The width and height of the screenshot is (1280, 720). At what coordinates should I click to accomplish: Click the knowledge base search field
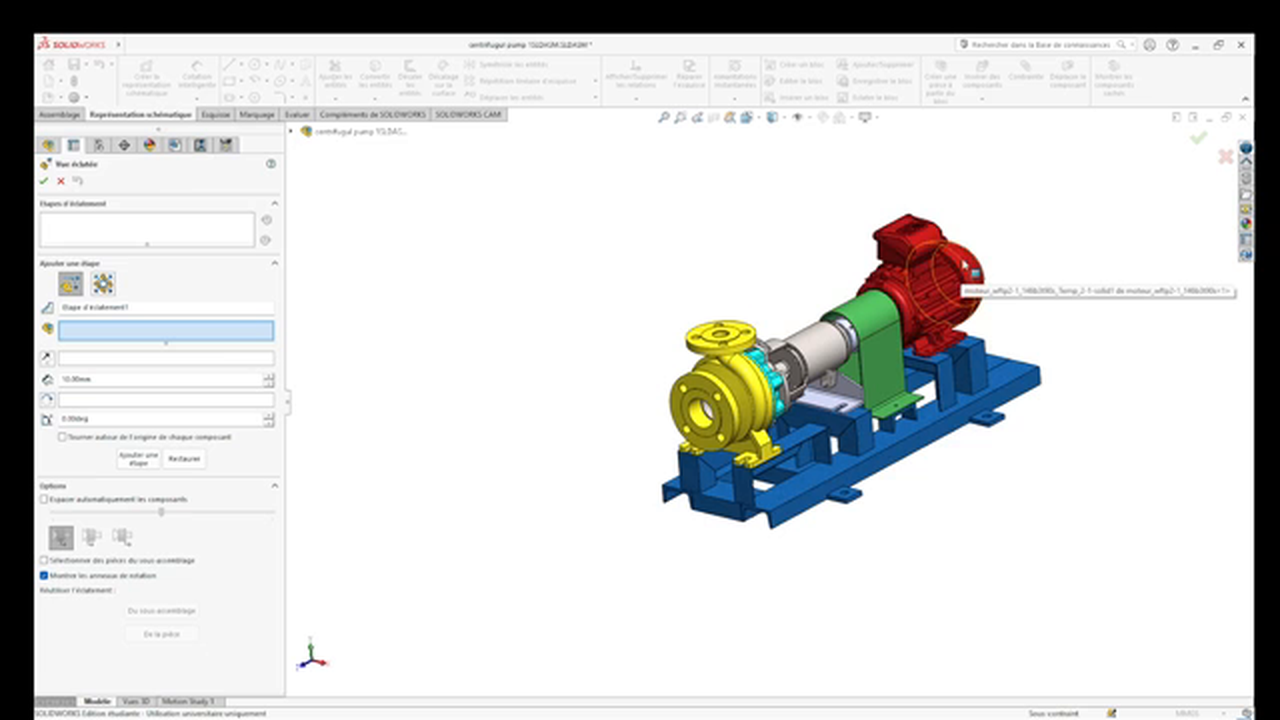pyautogui.click(x=1040, y=45)
